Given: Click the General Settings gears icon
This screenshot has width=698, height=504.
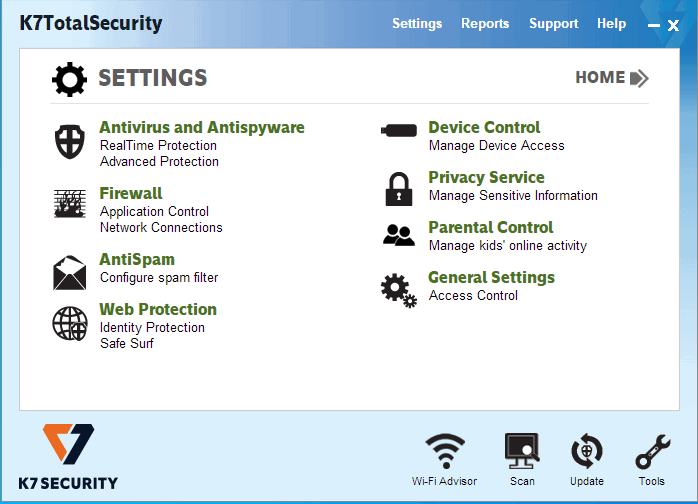Looking at the screenshot, I should click(x=398, y=289).
